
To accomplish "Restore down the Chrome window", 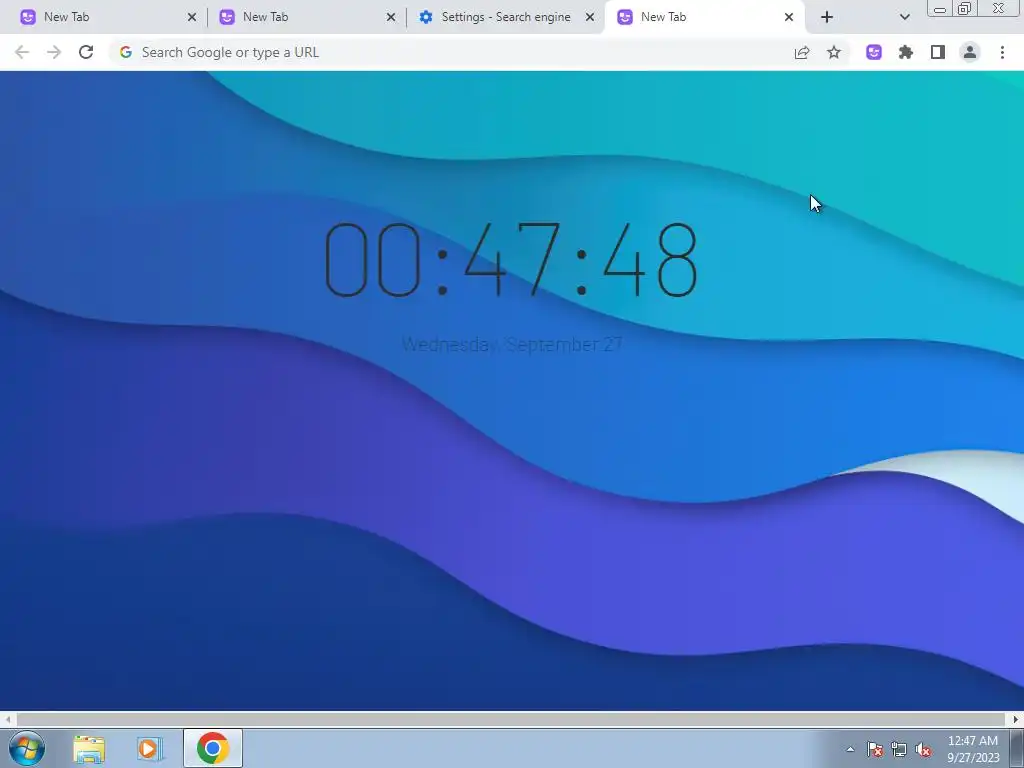I will pos(964,9).
